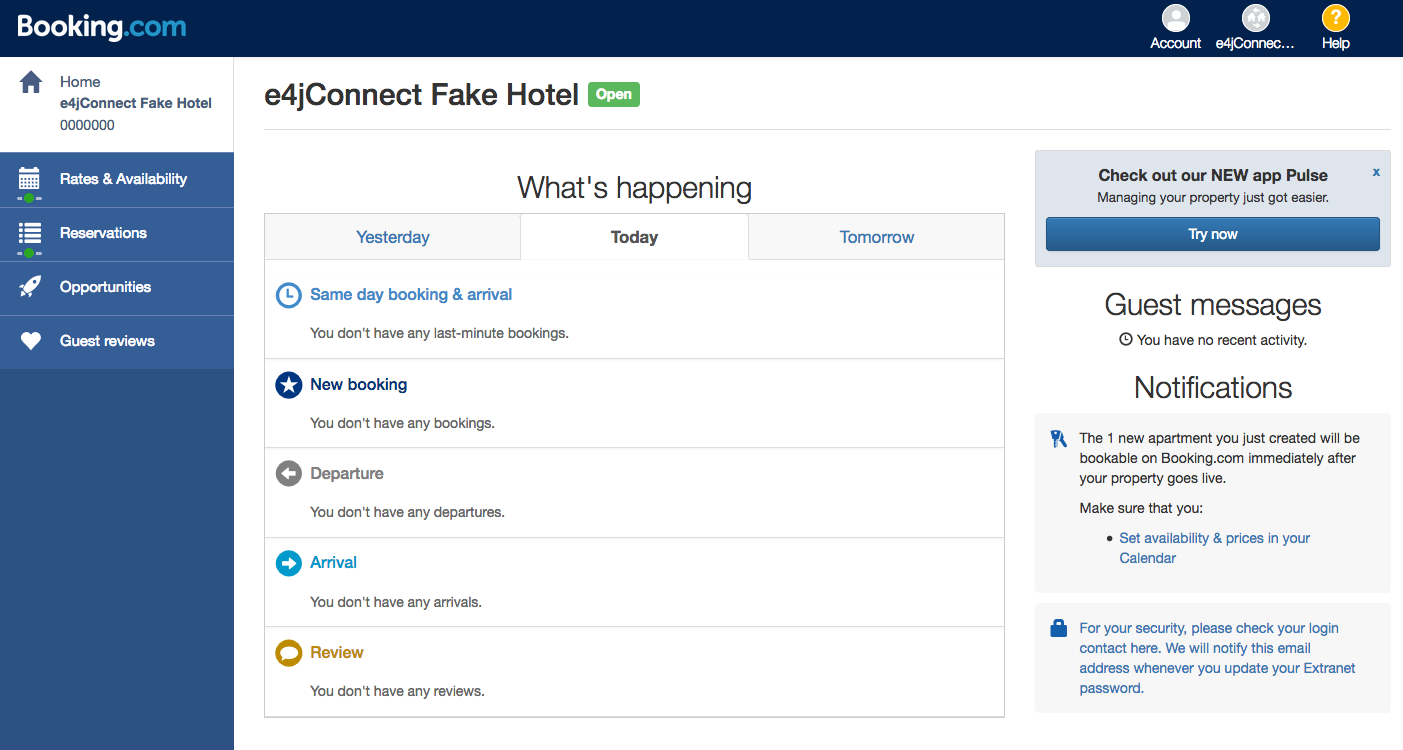Open the Account avatar icon
This screenshot has width=1403, height=750.
[x=1175, y=17]
